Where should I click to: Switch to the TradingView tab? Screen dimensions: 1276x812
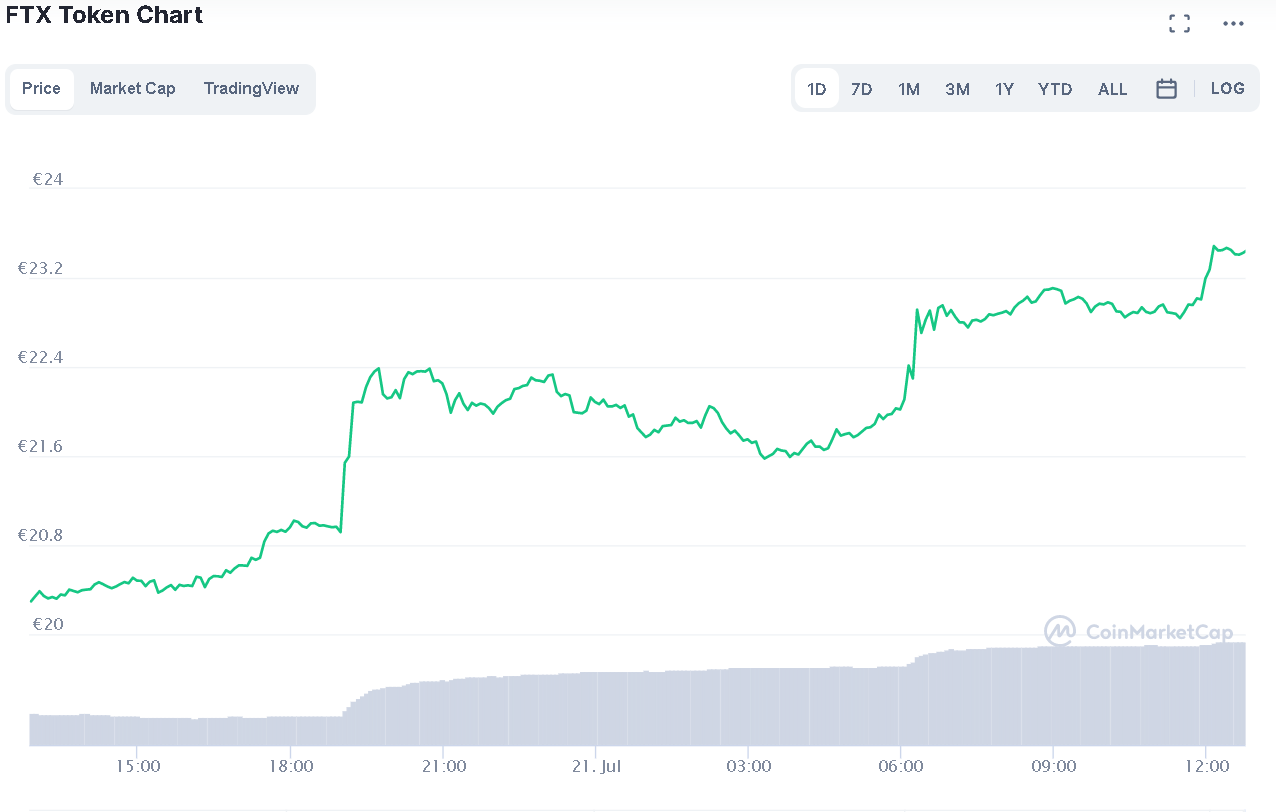251,88
